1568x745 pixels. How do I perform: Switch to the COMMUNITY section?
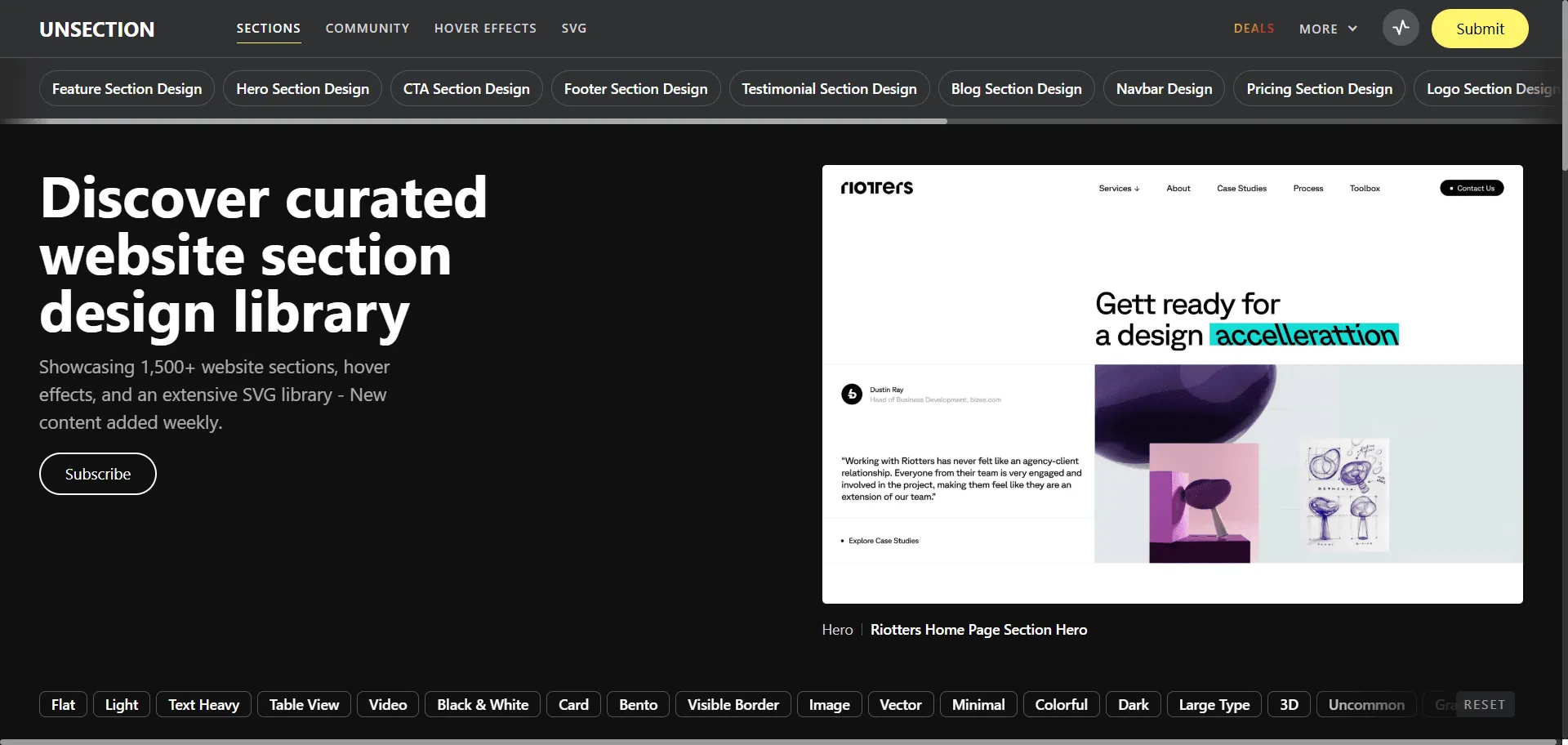coord(367,28)
